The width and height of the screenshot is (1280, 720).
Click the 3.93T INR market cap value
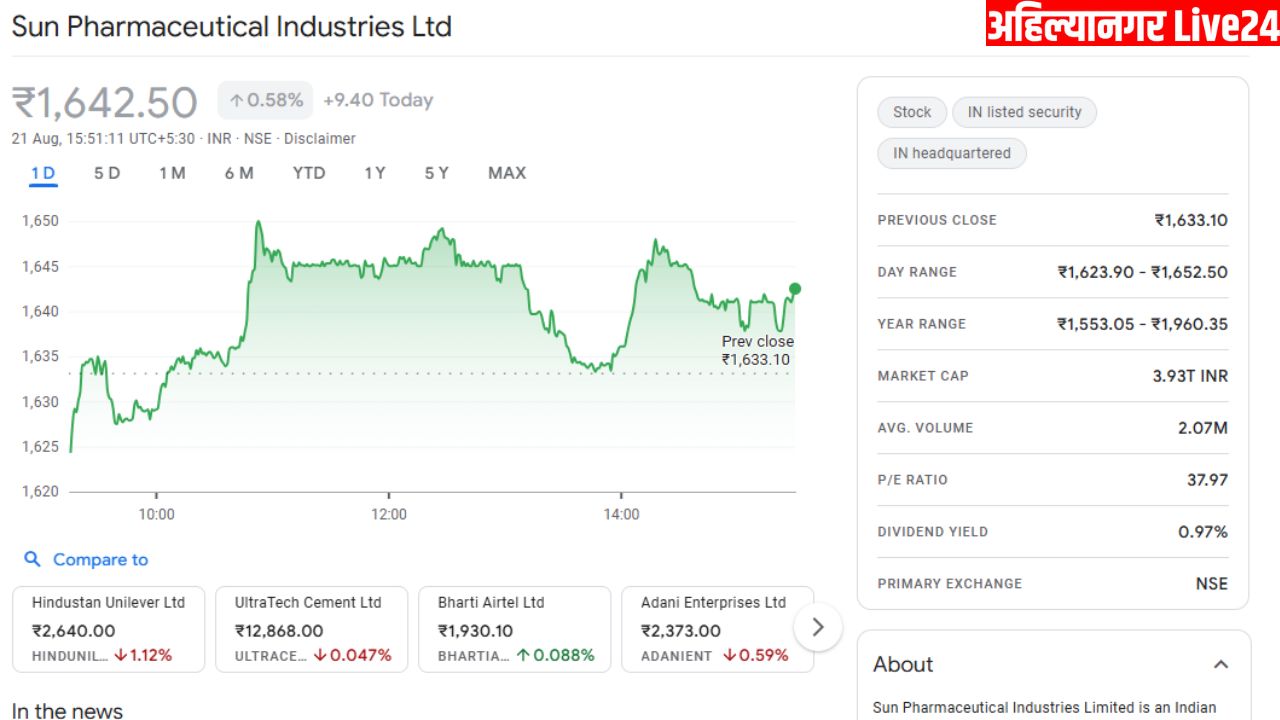pos(1190,376)
